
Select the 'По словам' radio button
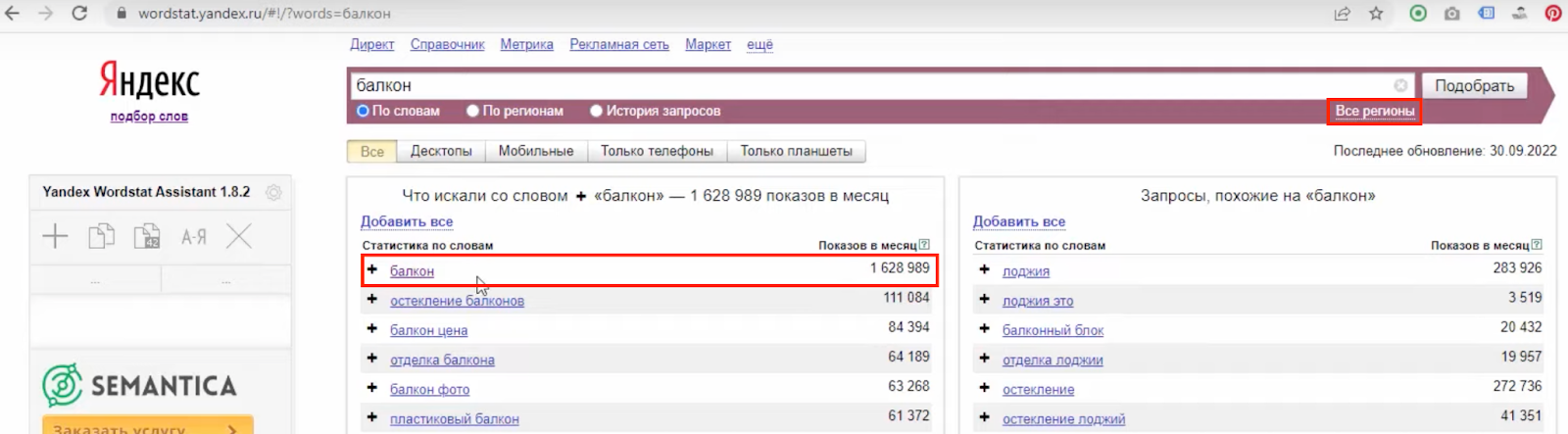coord(364,112)
